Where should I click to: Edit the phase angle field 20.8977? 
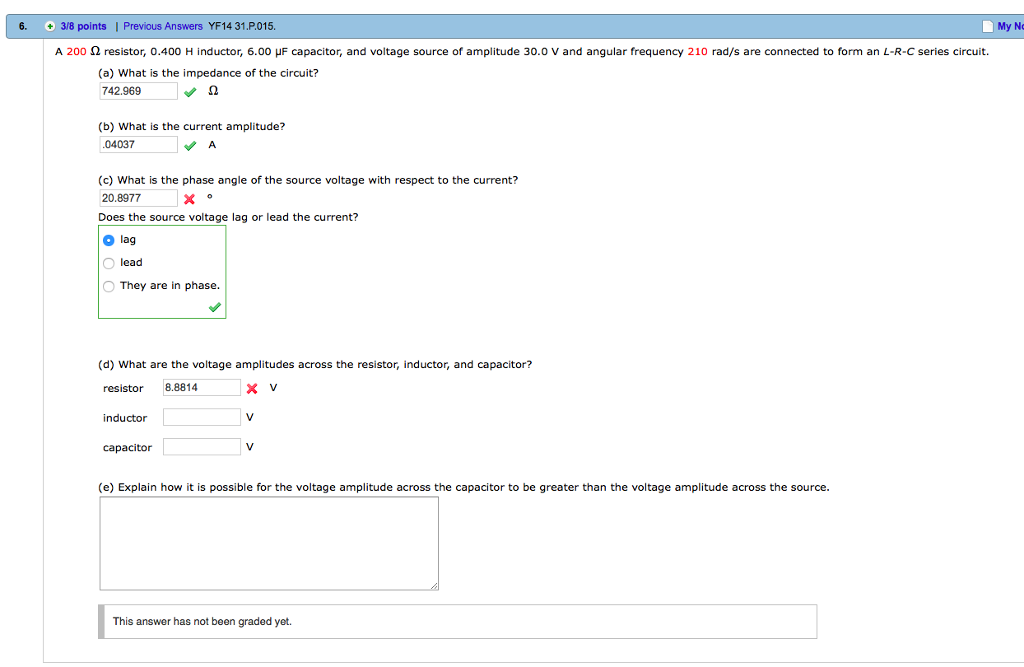coord(138,198)
